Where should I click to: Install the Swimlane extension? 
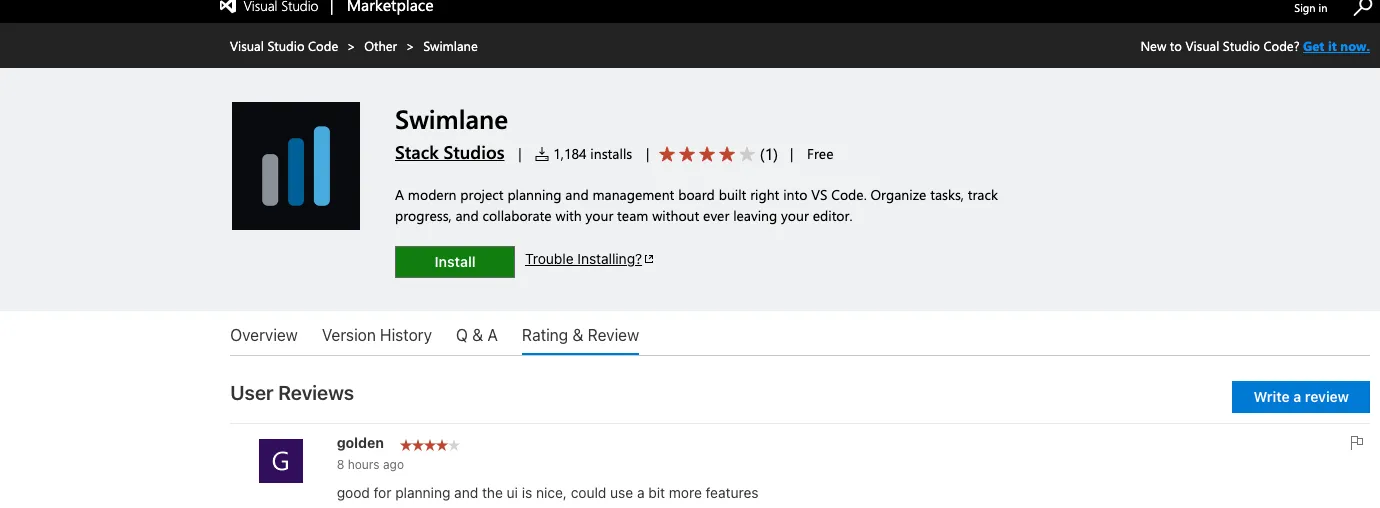[455, 262]
